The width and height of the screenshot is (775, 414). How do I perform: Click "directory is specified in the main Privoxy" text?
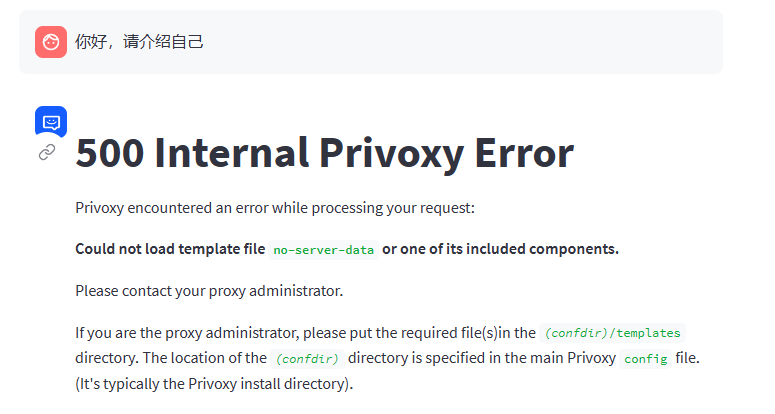(x=482, y=358)
